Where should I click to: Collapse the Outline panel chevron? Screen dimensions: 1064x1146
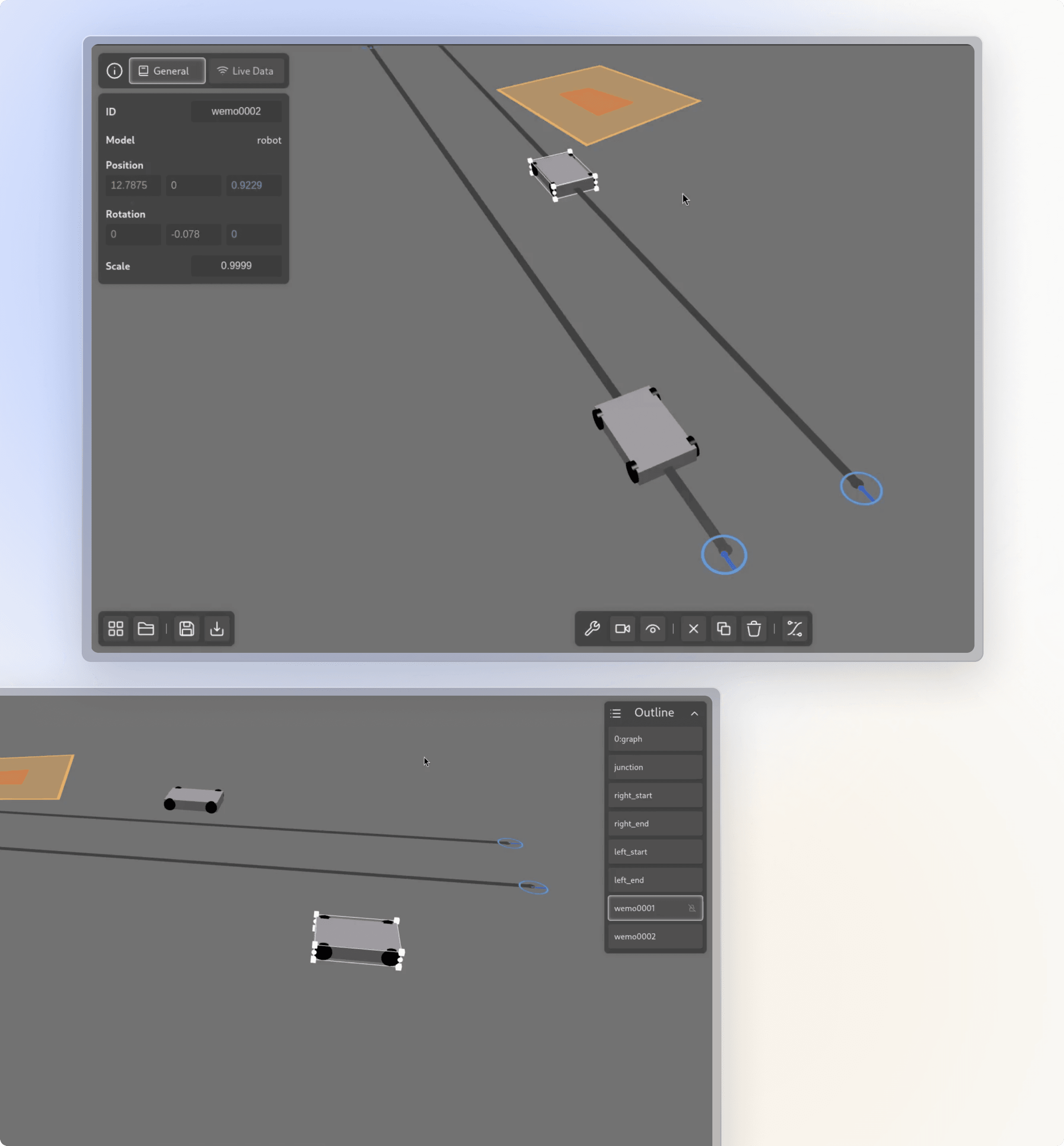coord(694,713)
